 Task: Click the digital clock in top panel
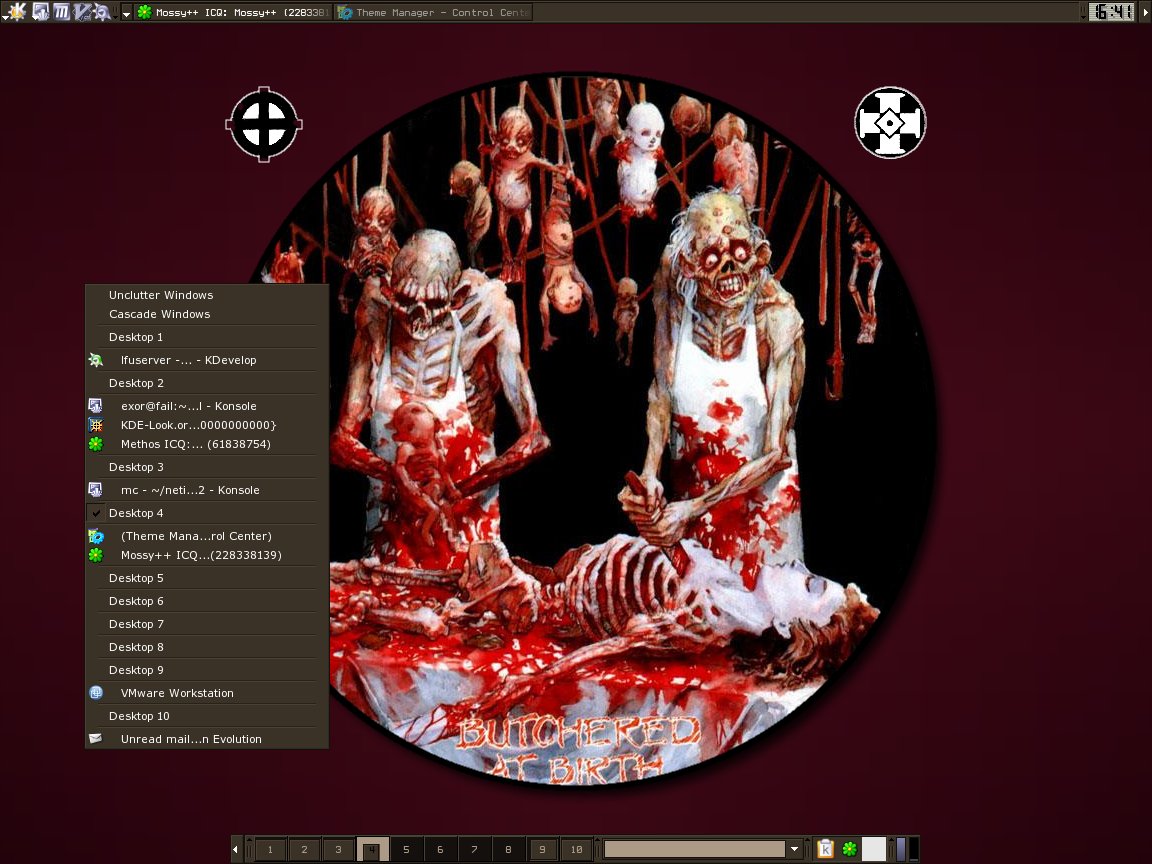pyautogui.click(x=1111, y=12)
